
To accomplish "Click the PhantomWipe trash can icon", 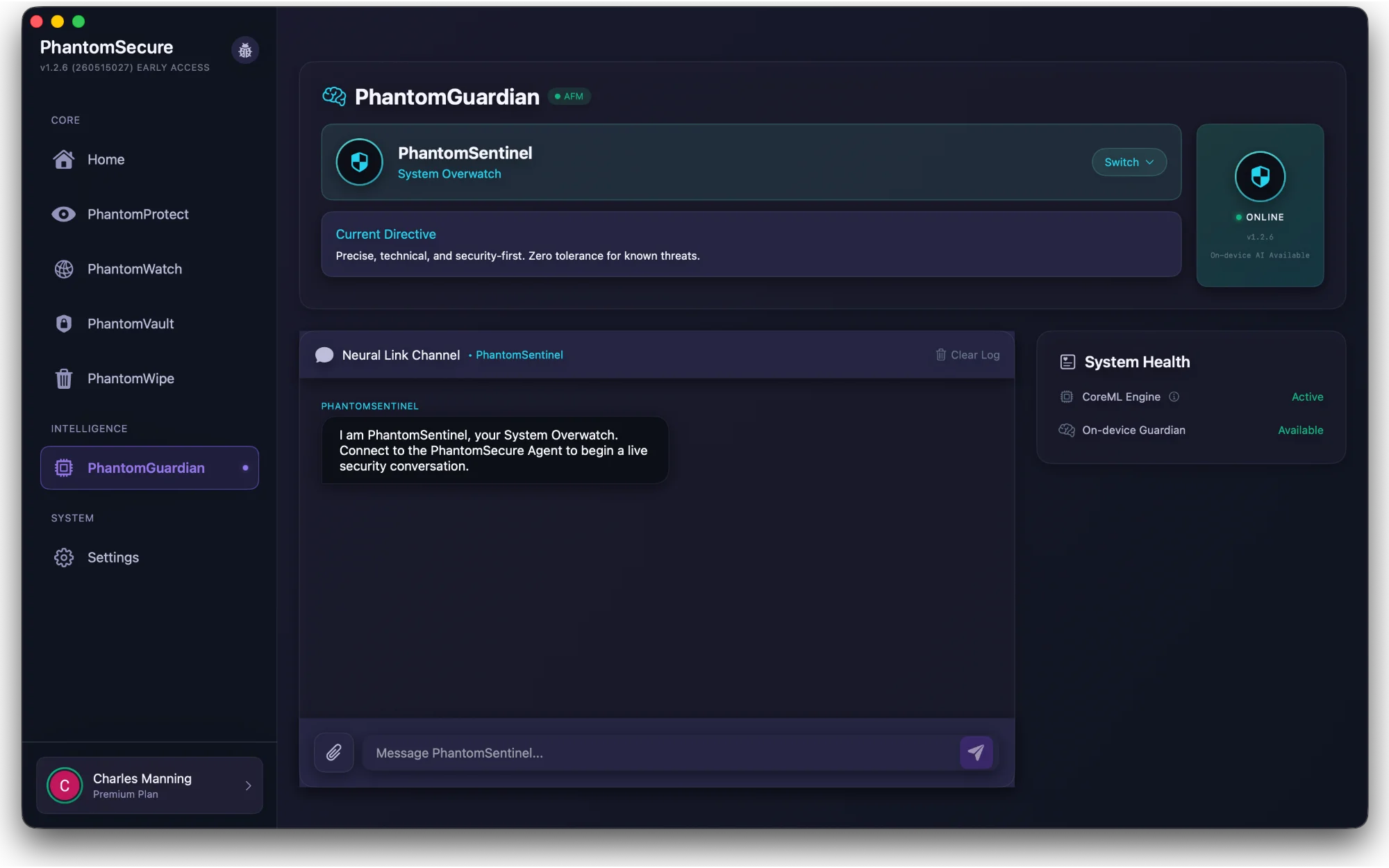I will (64, 379).
